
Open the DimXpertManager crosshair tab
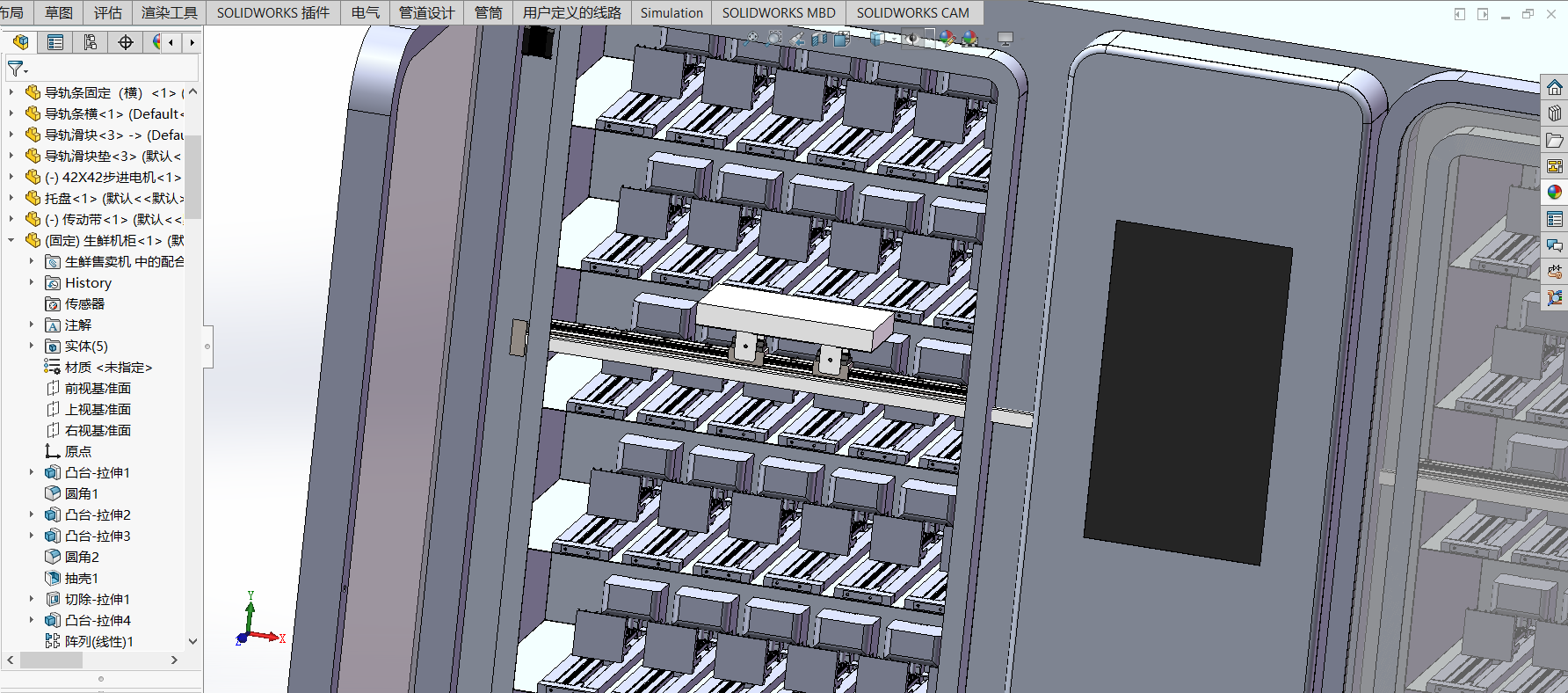[126, 42]
